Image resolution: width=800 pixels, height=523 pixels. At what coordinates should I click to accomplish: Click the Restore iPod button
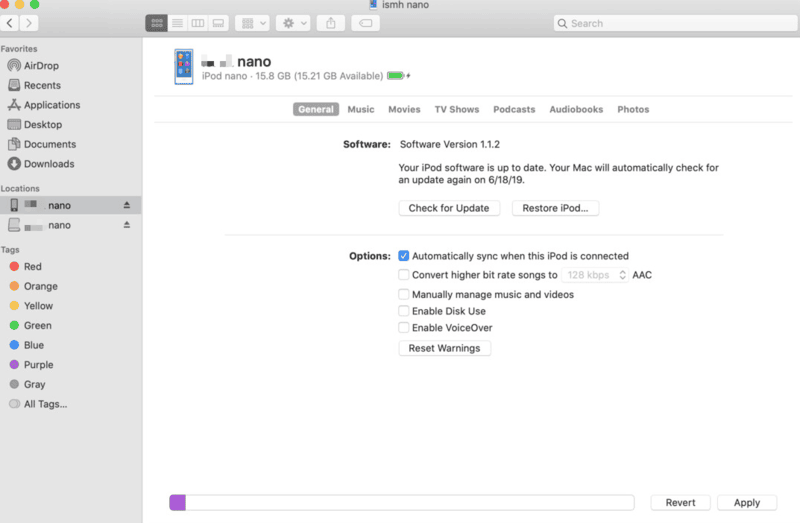(555, 208)
